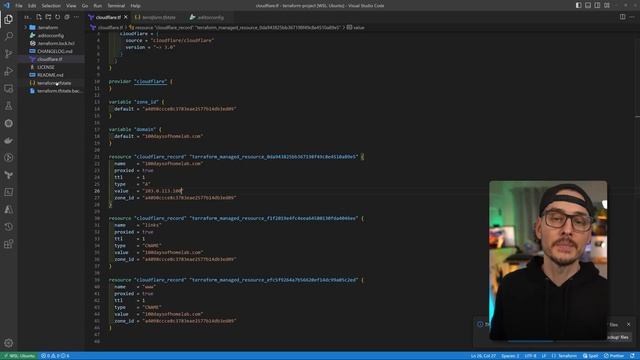640x360 pixels.
Task: Click the Spaces: 2 indentation setting
Action: coord(510,356)
